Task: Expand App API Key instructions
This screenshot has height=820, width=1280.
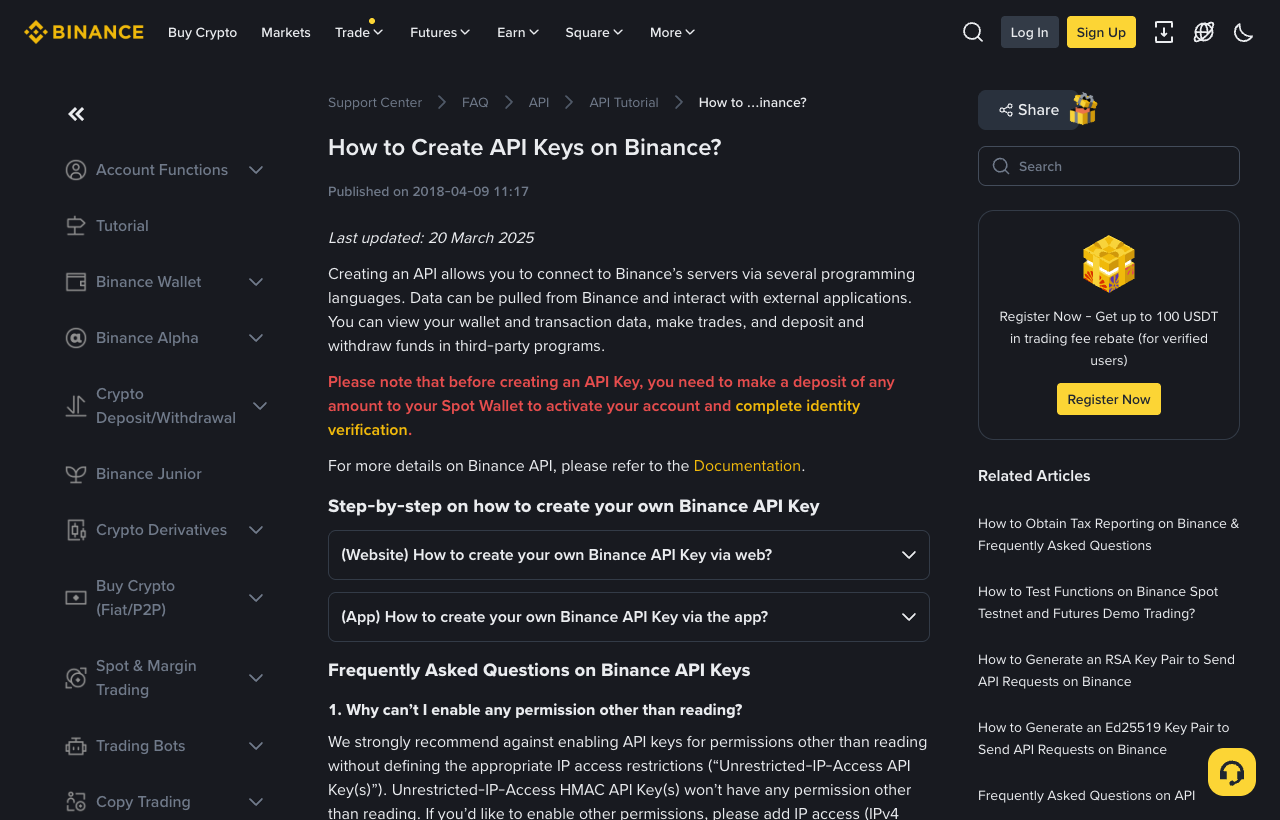Action: click(629, 617)
